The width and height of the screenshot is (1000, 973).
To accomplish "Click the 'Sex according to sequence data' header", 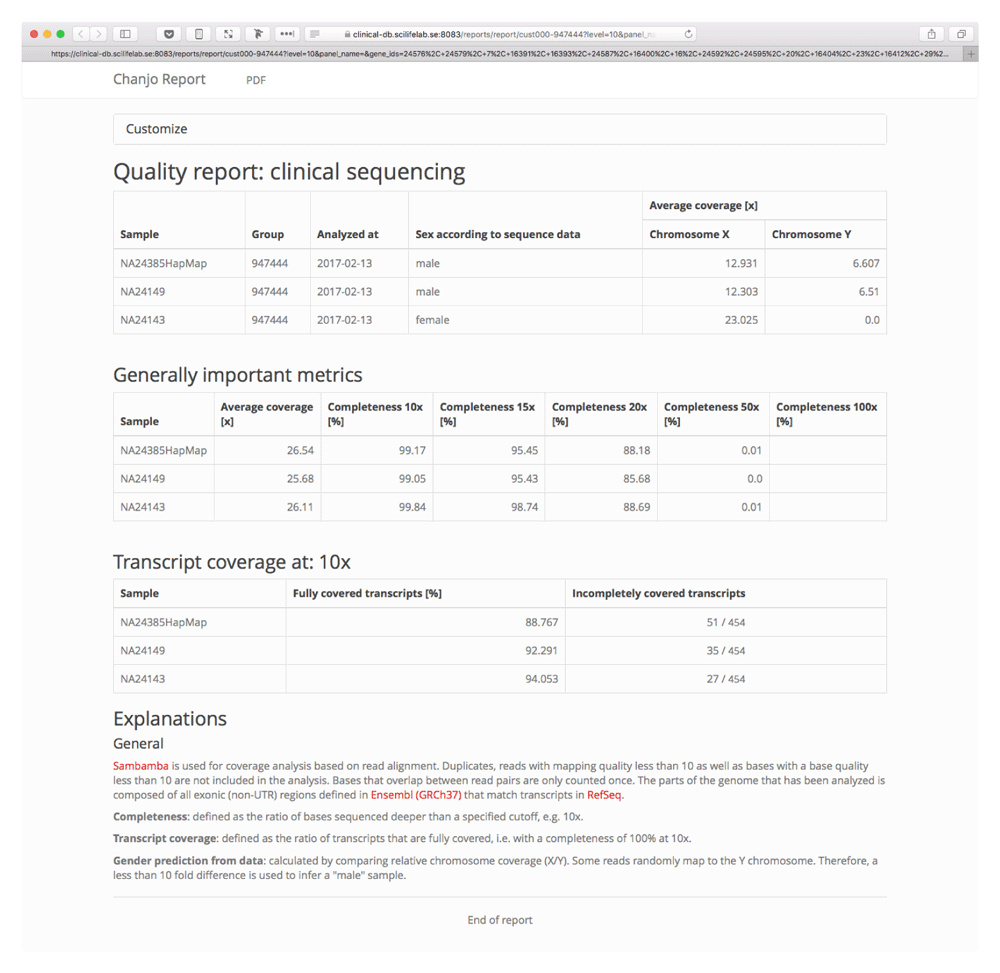I will tap(497, 234).
